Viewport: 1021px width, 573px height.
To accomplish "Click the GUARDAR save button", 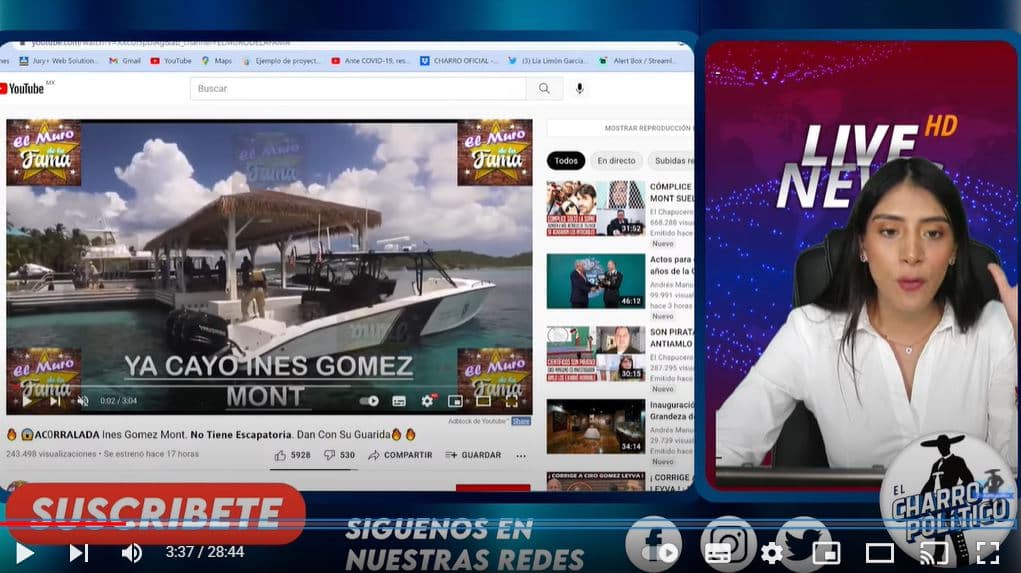I will click(x=473, y=455).
